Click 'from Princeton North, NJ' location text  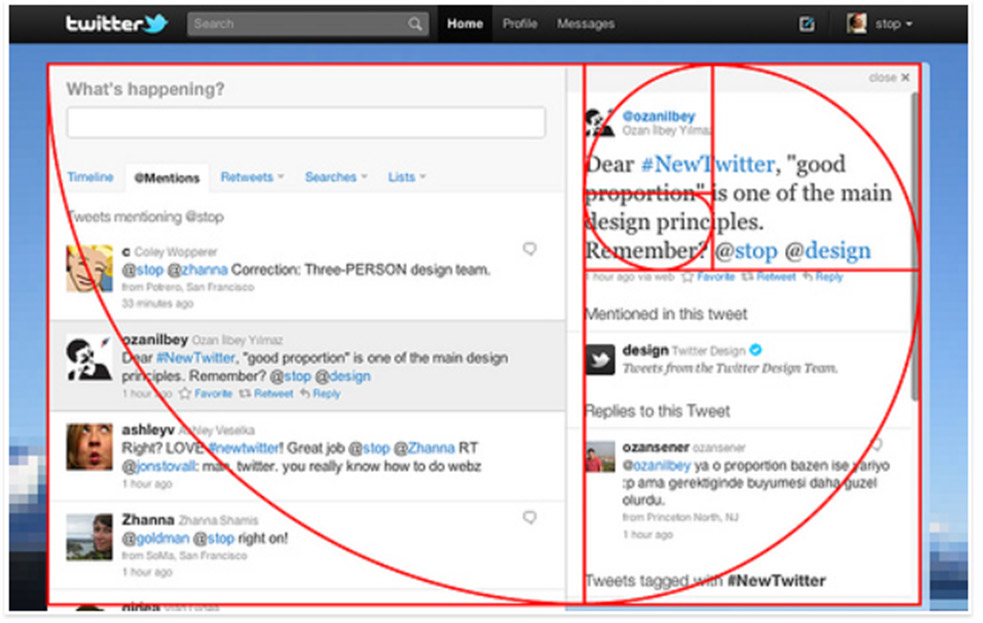pyautogui.click(x=680, y=517)
